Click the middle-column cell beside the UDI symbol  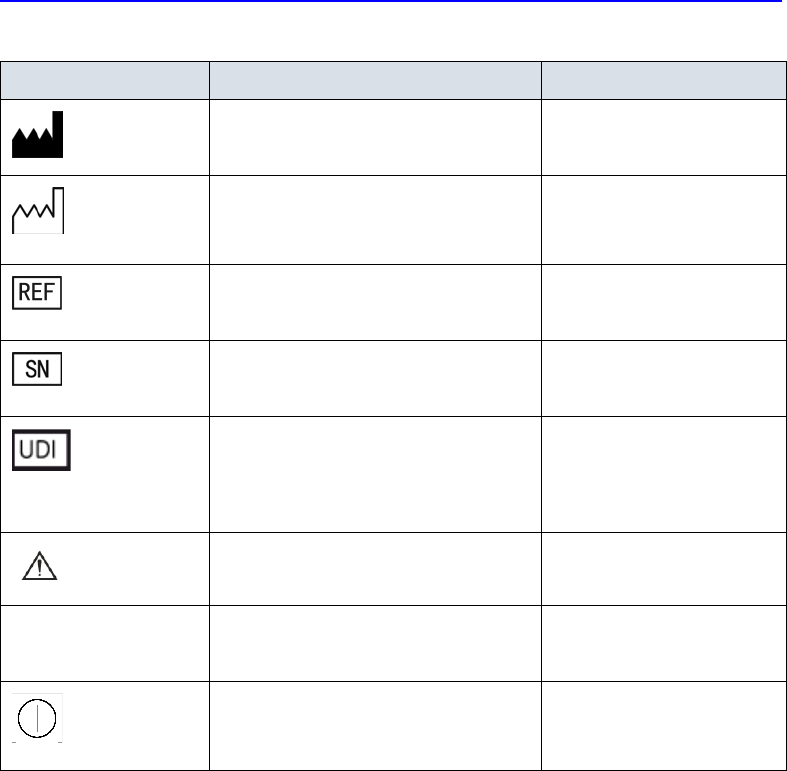(374, 474)
